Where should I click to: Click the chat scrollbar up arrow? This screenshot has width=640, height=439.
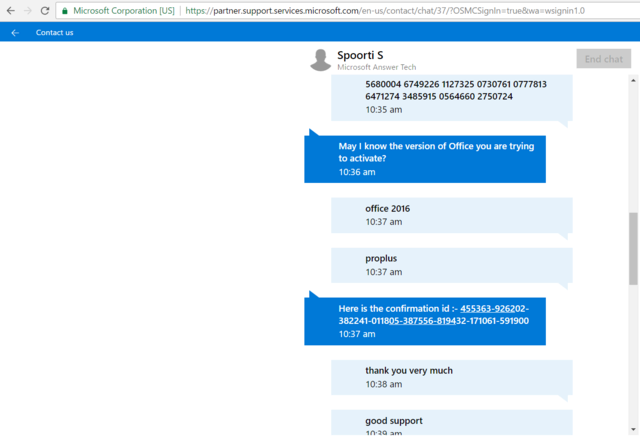pos(633,80)
